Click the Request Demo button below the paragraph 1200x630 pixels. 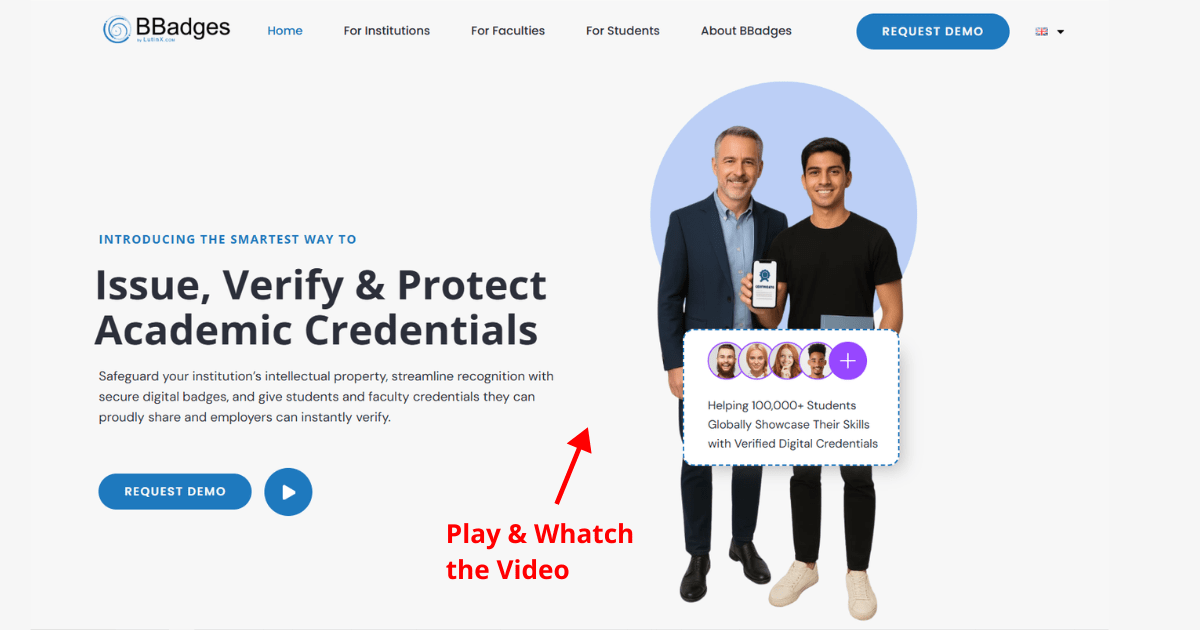(x=175, y=492)
